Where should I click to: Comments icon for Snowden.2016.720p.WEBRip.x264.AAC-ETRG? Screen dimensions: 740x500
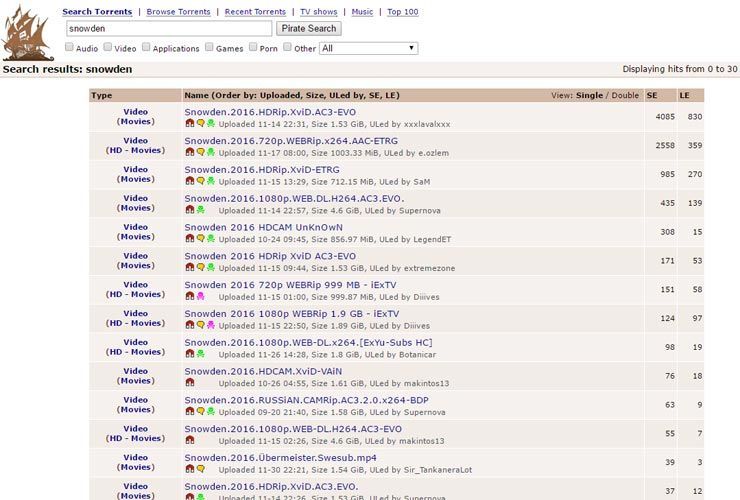pos(201,152)
